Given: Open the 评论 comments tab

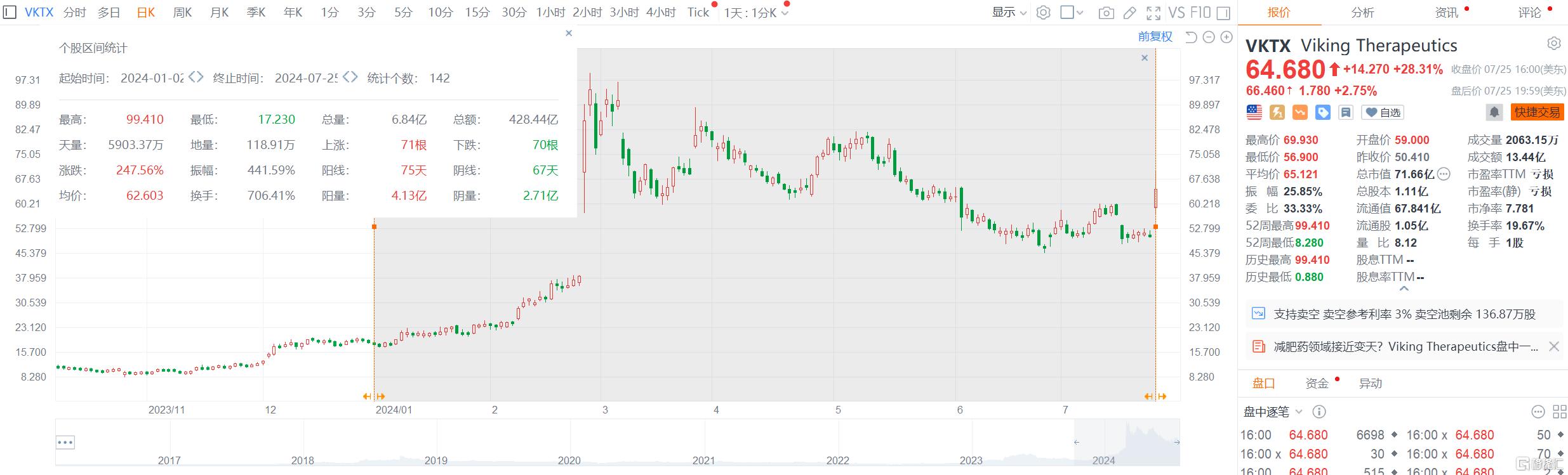Looking at the screenshot, I should point(1530,12).
